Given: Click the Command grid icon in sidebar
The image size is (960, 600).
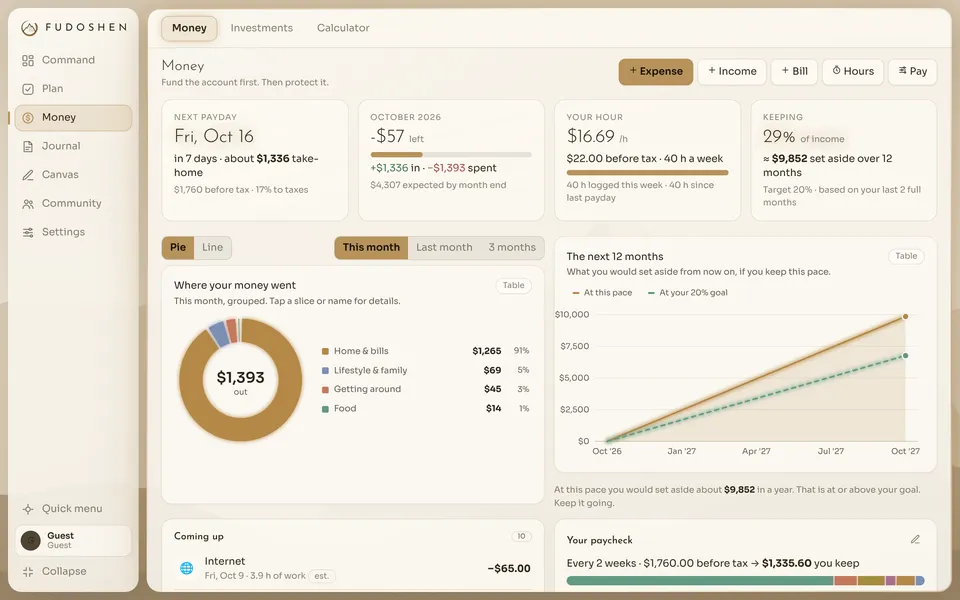Looking at the screenshot, I should pyautogui.click(x=28, y=60).
